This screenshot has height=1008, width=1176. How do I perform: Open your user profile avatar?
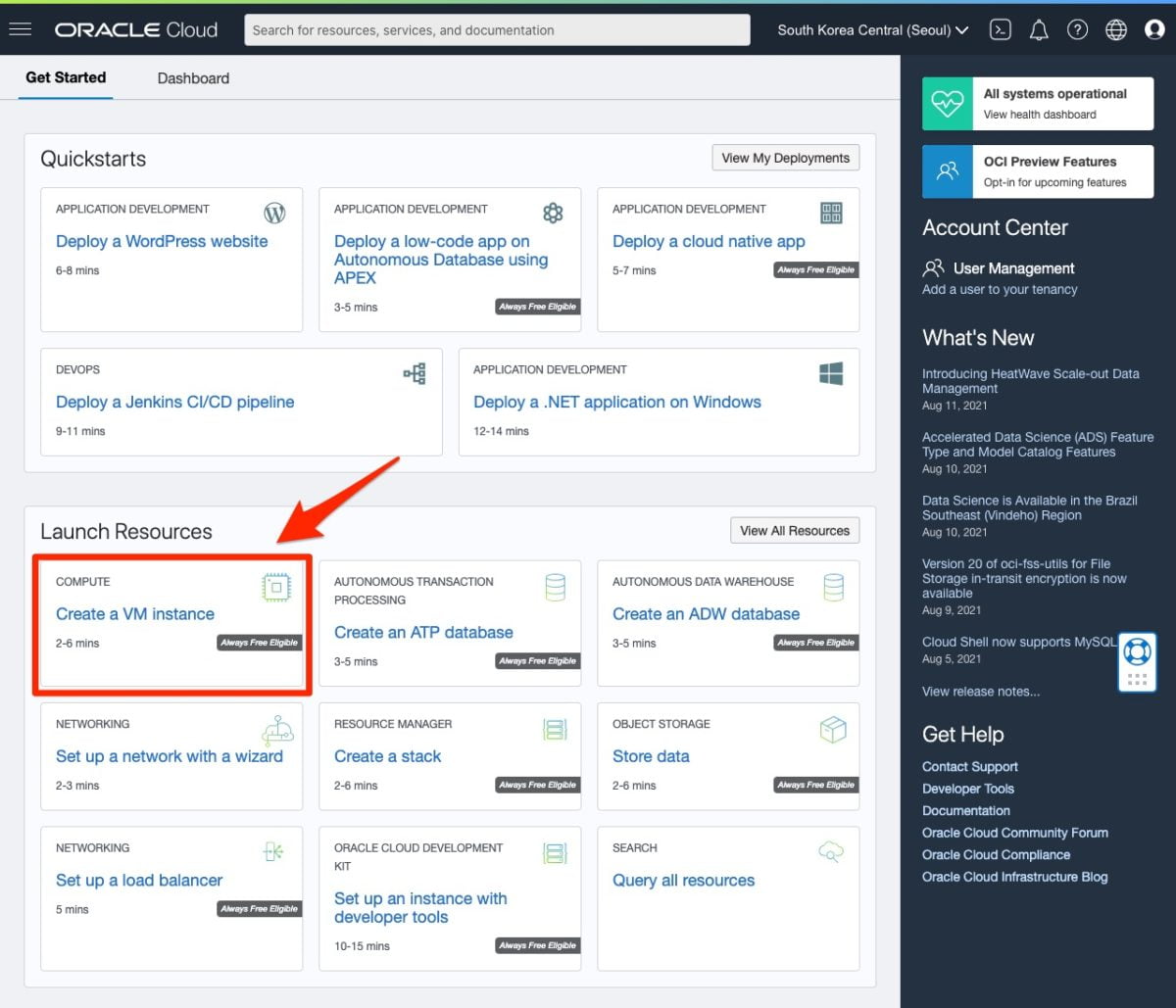1152,29
